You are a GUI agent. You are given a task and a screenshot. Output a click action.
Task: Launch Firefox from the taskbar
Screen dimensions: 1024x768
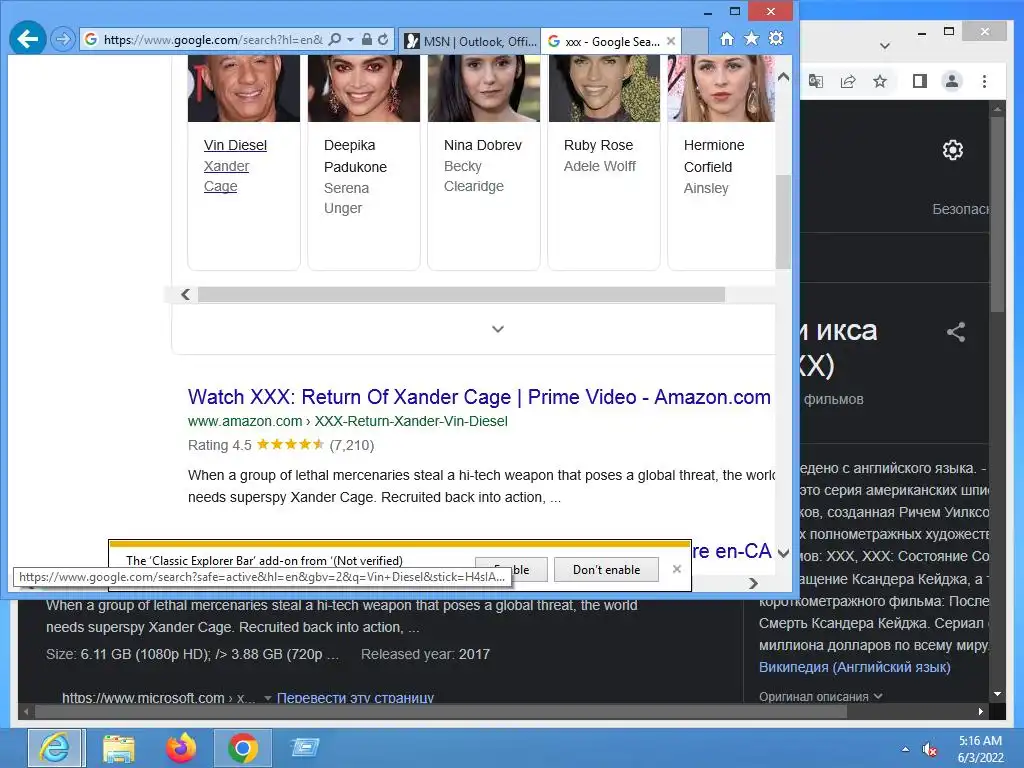point(181,748)
